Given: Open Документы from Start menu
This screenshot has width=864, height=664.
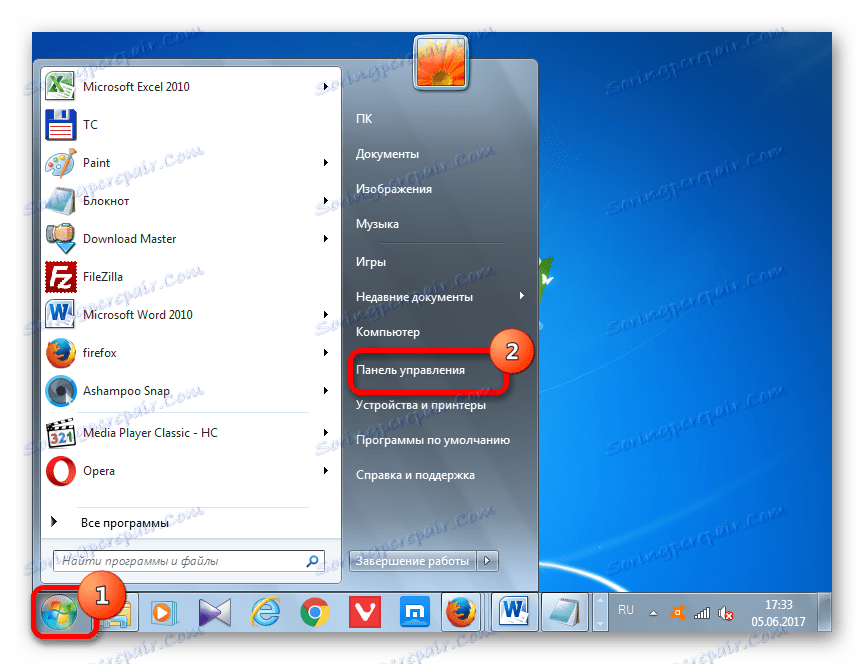Looking at the screenshot, I should pos(387,154).
